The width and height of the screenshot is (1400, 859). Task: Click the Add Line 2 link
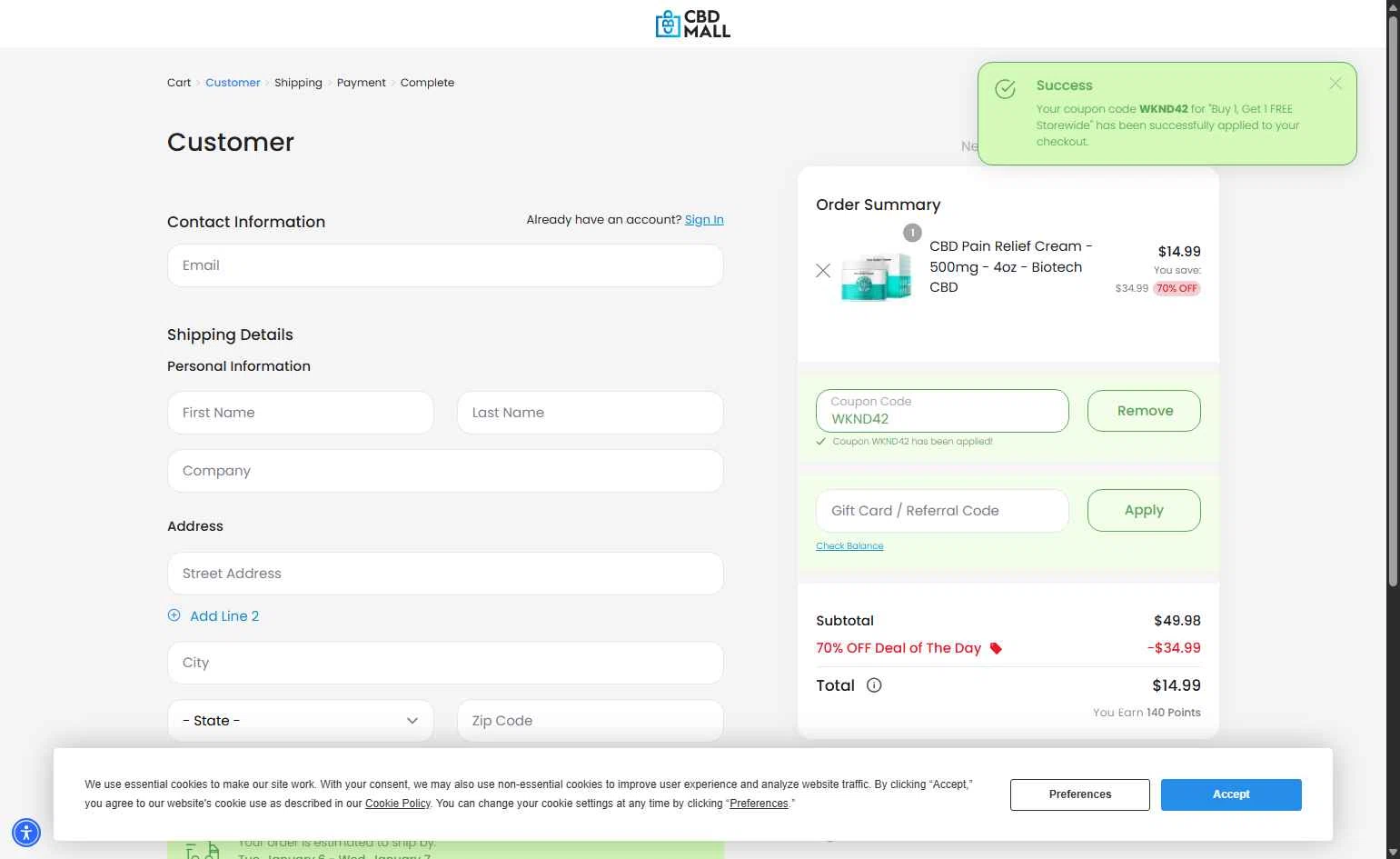point(224,616)
